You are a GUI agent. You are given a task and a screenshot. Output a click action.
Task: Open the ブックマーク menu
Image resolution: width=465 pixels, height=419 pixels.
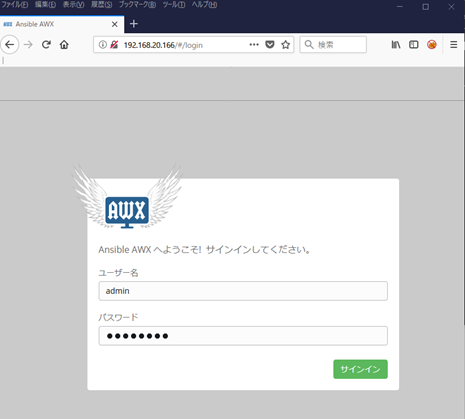tap(137, 5)
